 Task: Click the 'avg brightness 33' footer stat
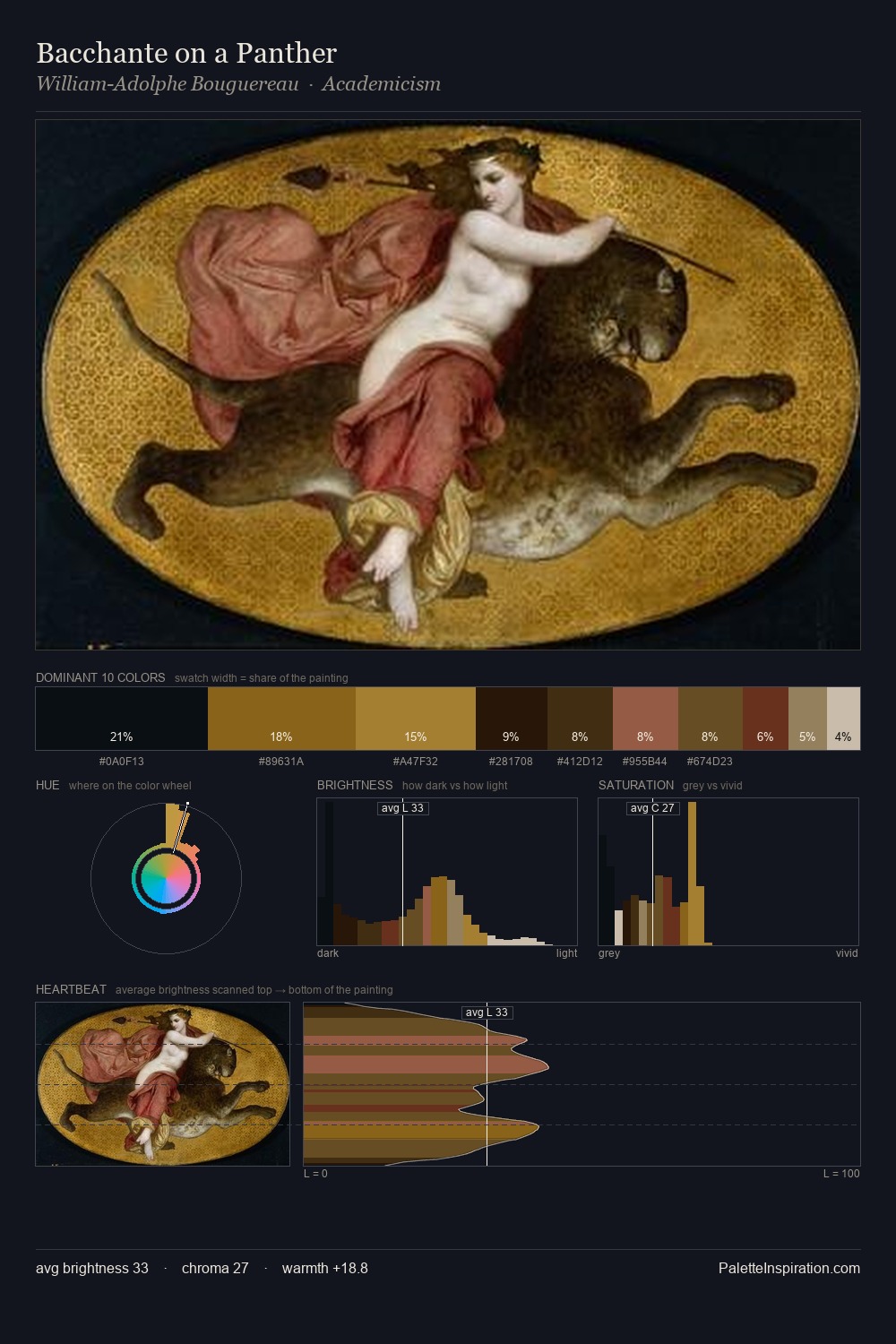(92, 1268)
